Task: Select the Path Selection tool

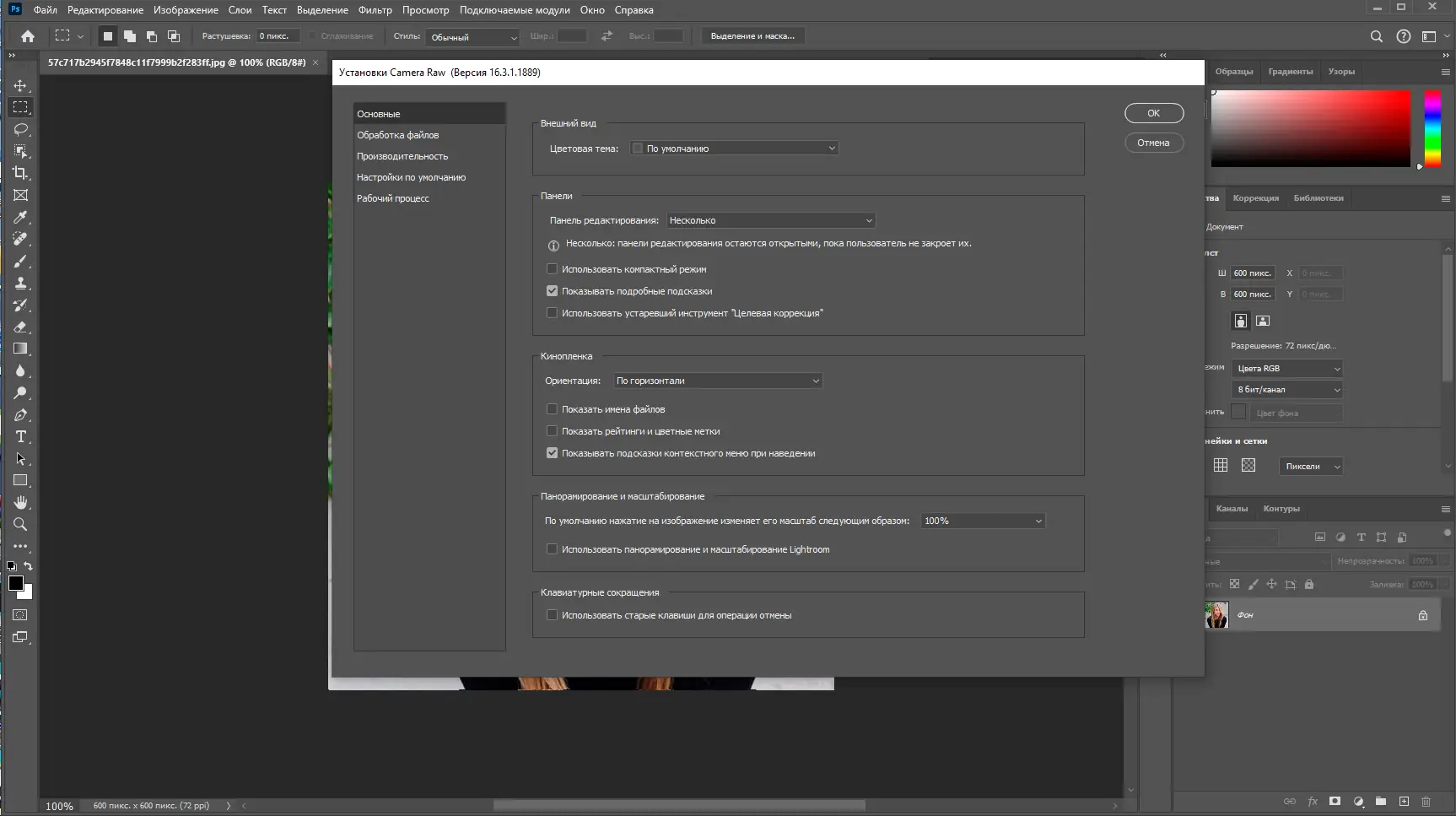Action: 20,458
